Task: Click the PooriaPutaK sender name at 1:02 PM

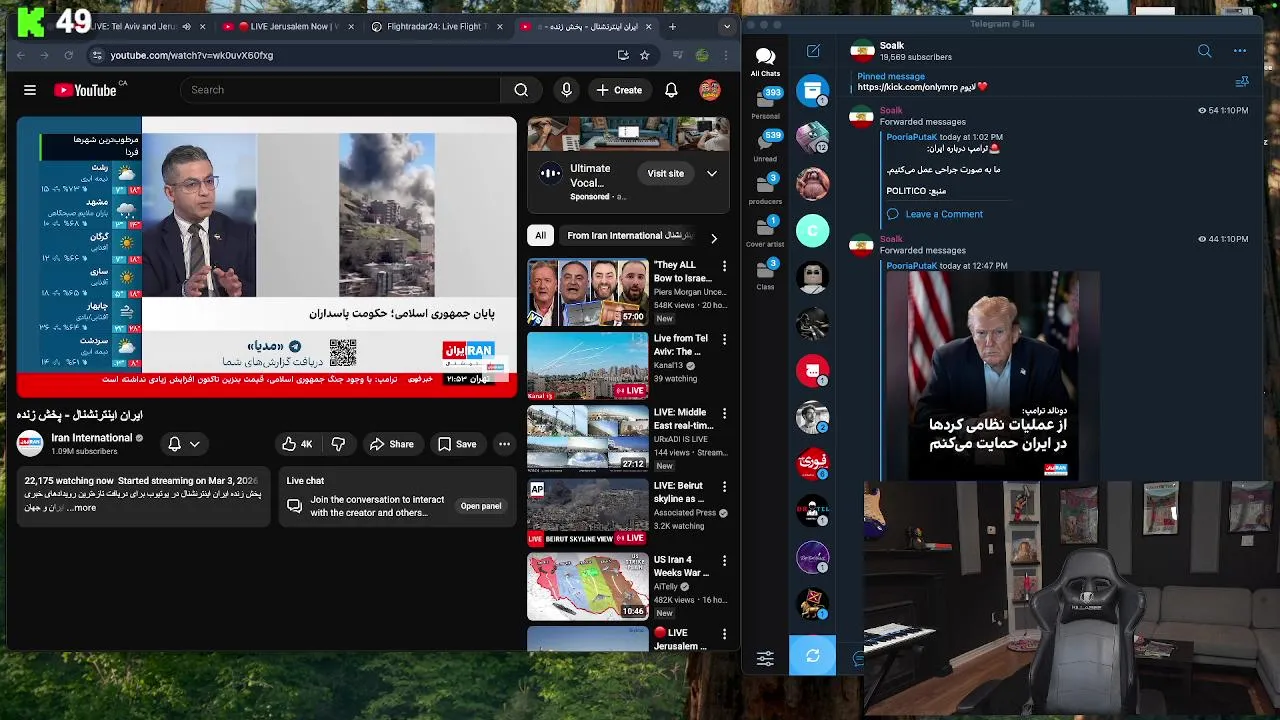Action: point(912,137)
